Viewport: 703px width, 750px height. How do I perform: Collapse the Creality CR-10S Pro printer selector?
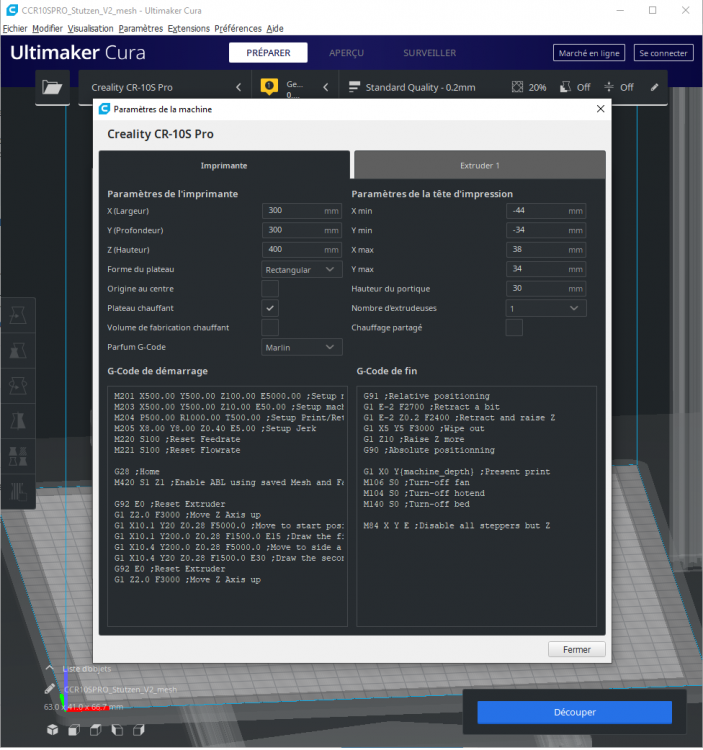click(x=239, y=87)
